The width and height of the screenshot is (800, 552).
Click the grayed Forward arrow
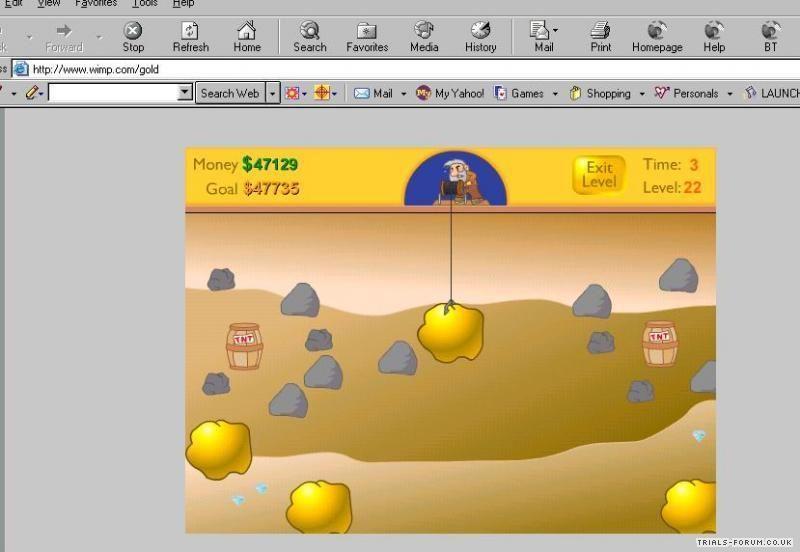(x=64, y=37)
